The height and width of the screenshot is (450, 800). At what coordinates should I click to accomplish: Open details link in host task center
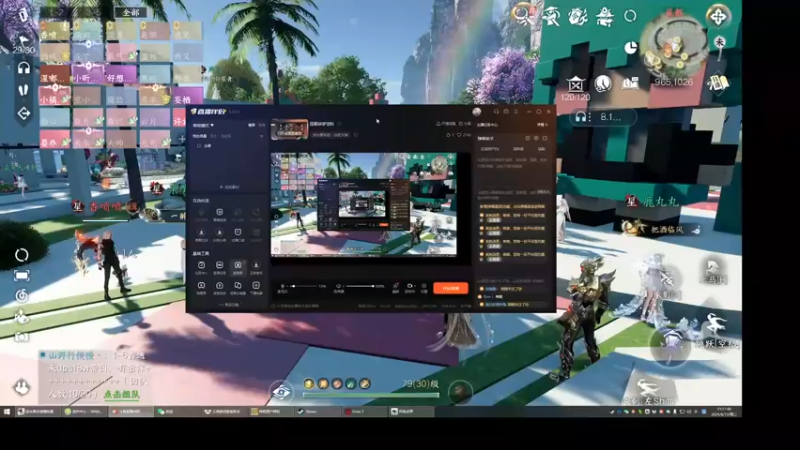pyautogui.click(x=542, y=124)
